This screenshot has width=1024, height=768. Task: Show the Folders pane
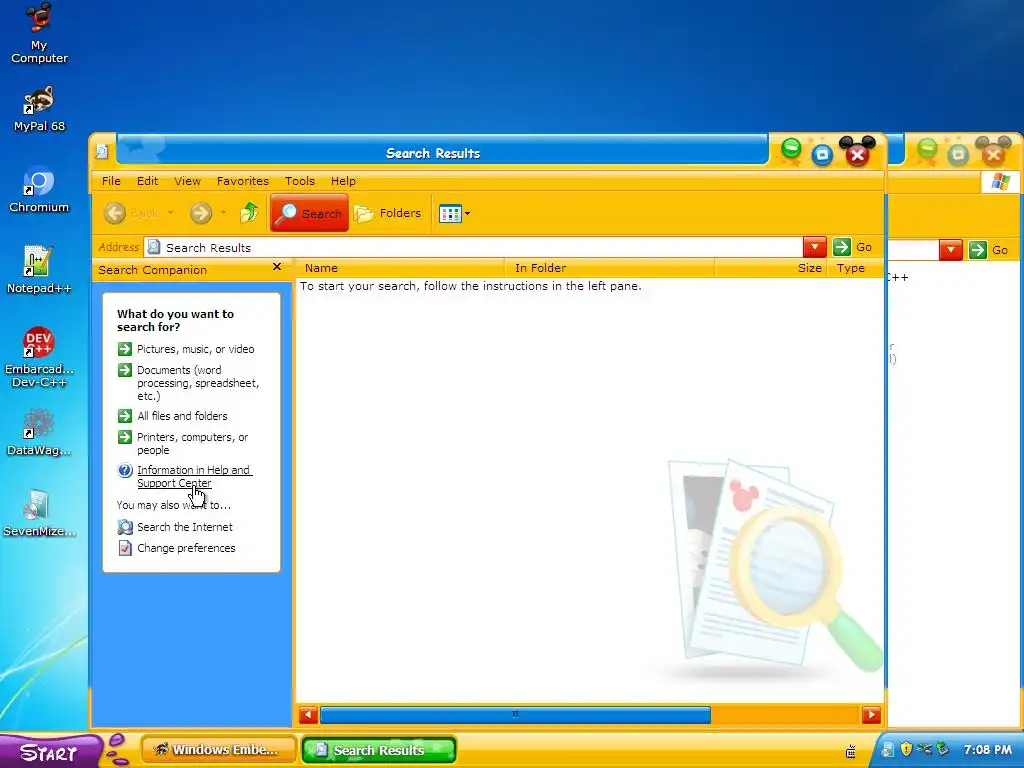388,213
